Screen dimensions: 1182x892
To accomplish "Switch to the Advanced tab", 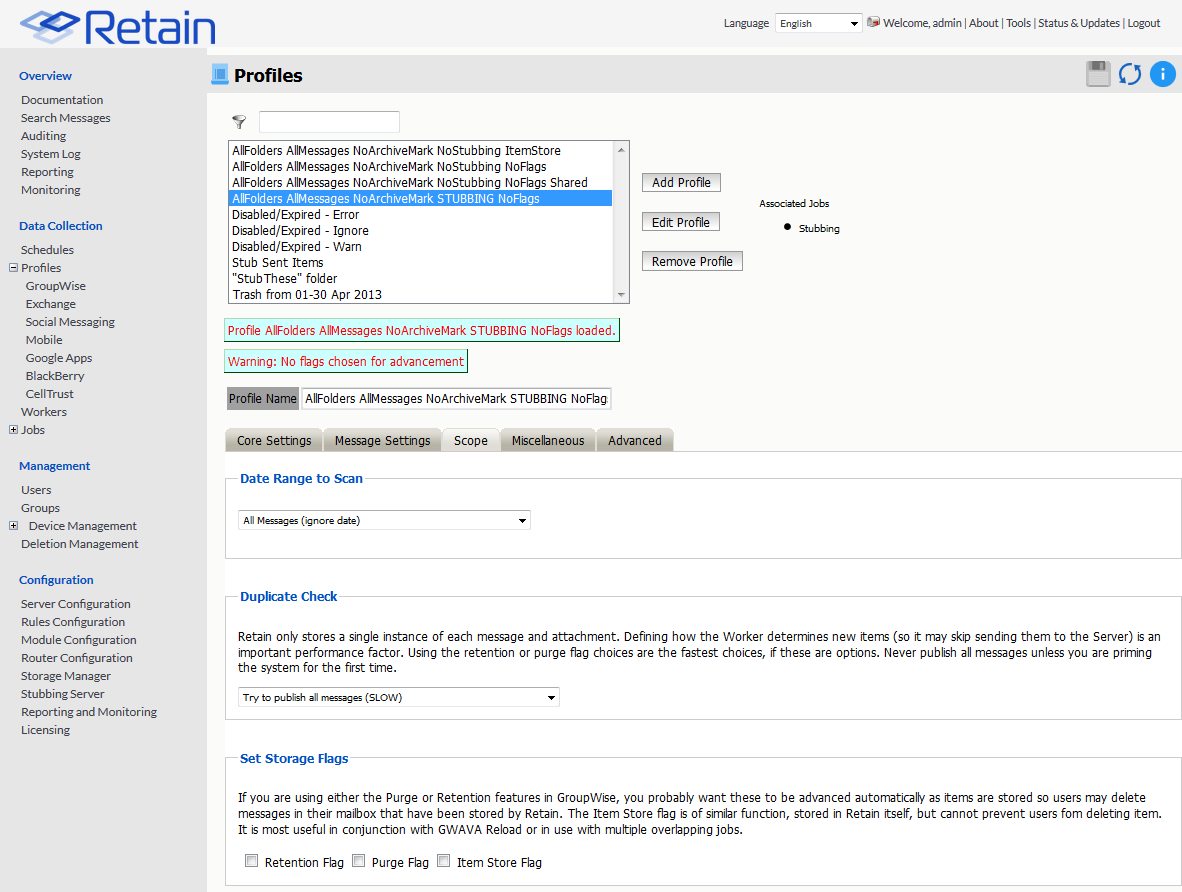I will coord(635,440).
